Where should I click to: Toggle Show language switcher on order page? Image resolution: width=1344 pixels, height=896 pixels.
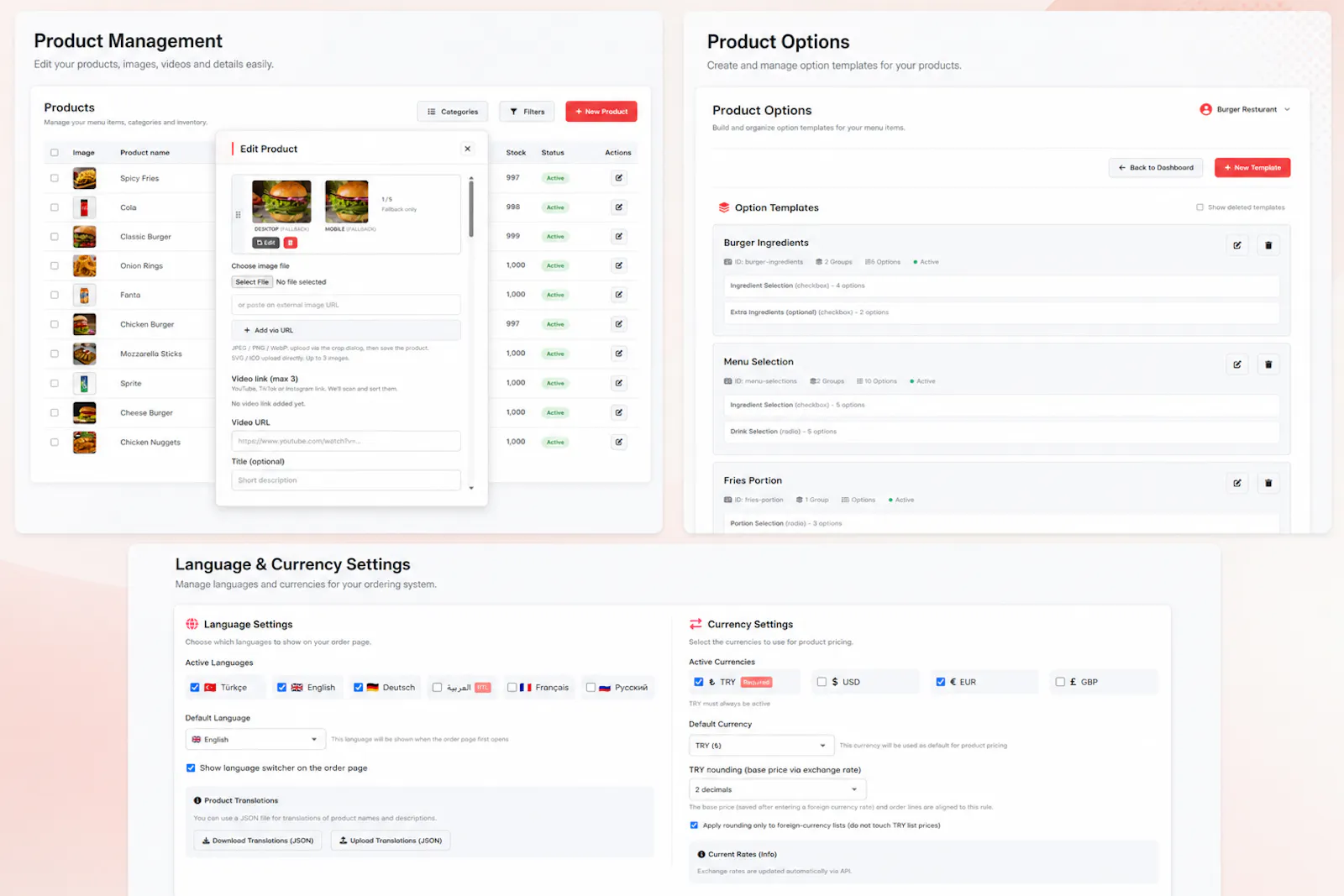[x=191, y=768]
